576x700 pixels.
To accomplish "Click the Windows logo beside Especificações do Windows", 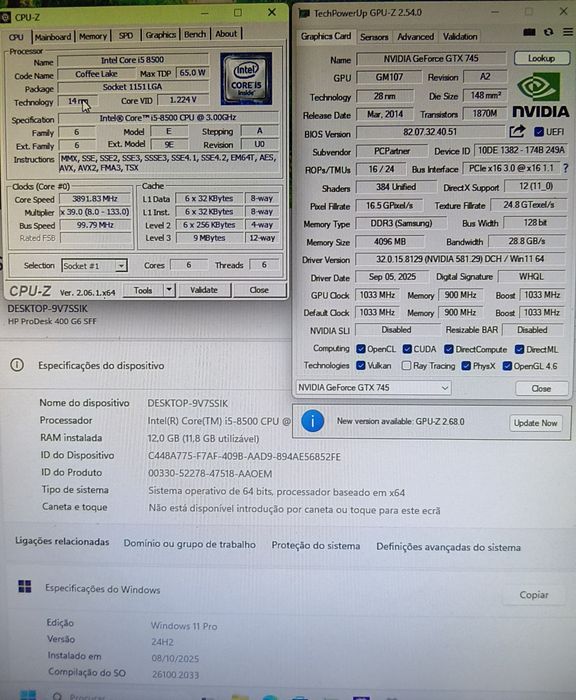I will coord(25,586).
